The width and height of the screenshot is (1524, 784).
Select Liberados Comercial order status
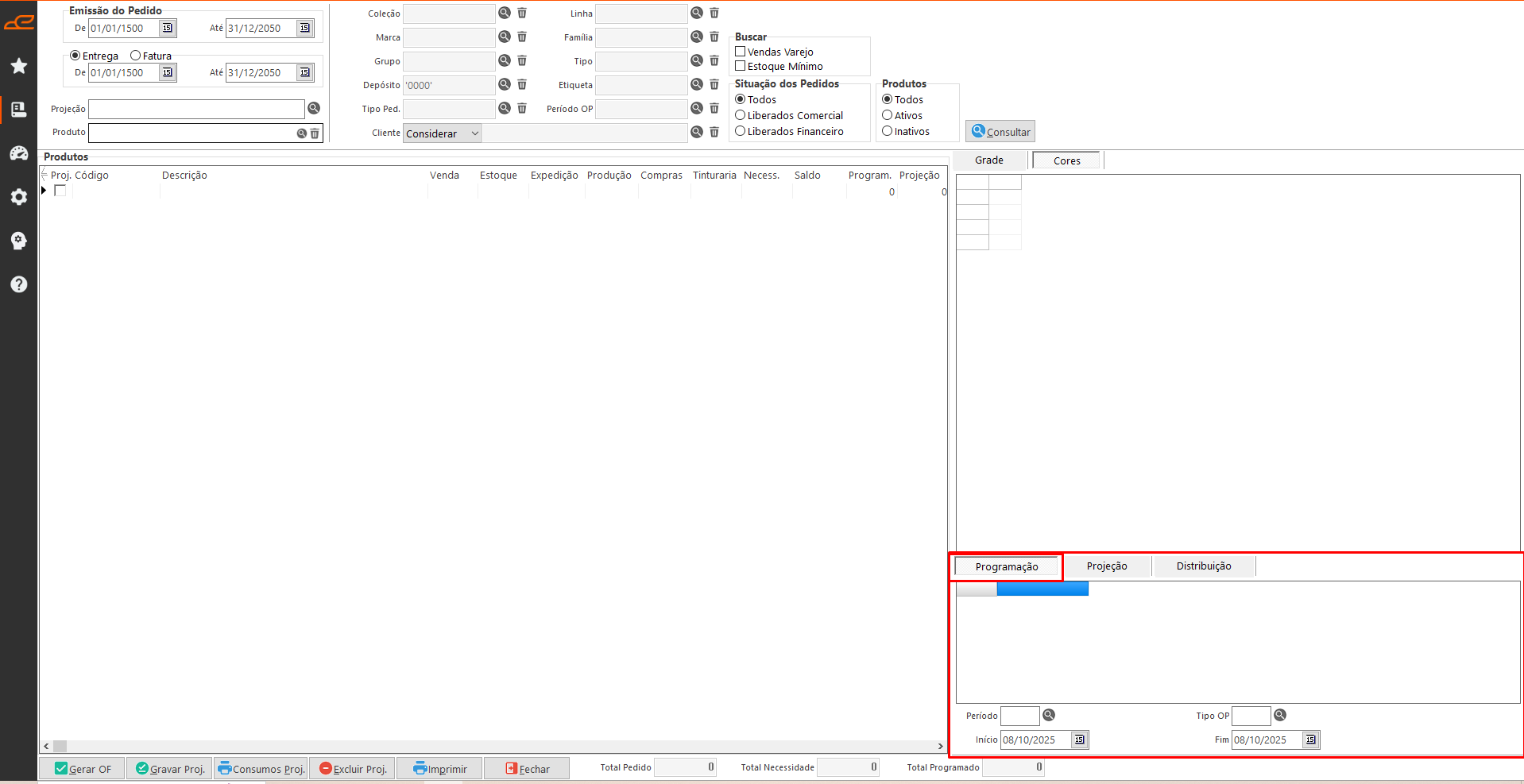(x=741, y=115)
